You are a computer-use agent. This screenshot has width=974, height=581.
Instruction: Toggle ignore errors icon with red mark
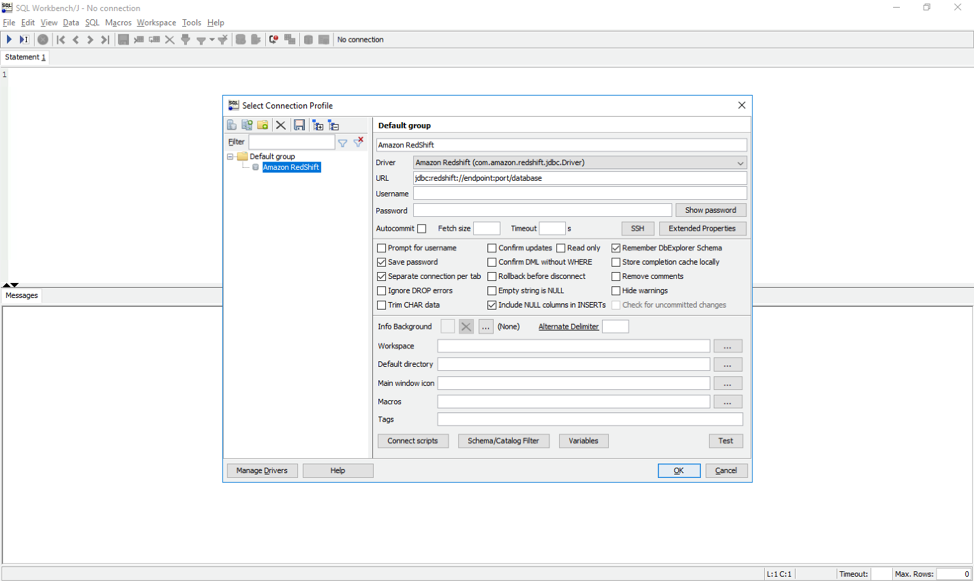pyautogui.click(x=273, y=39)
